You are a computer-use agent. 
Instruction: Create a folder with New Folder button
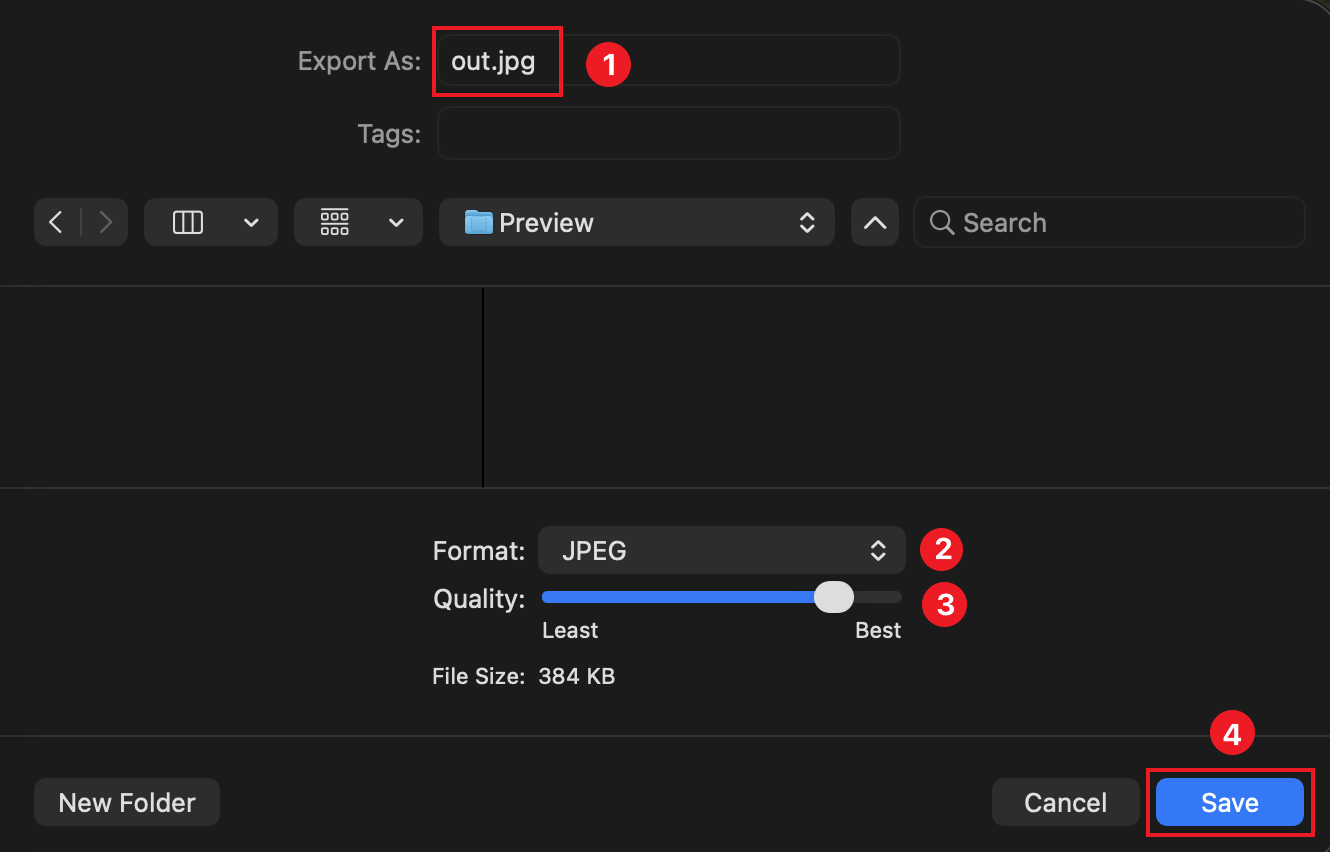127,803
